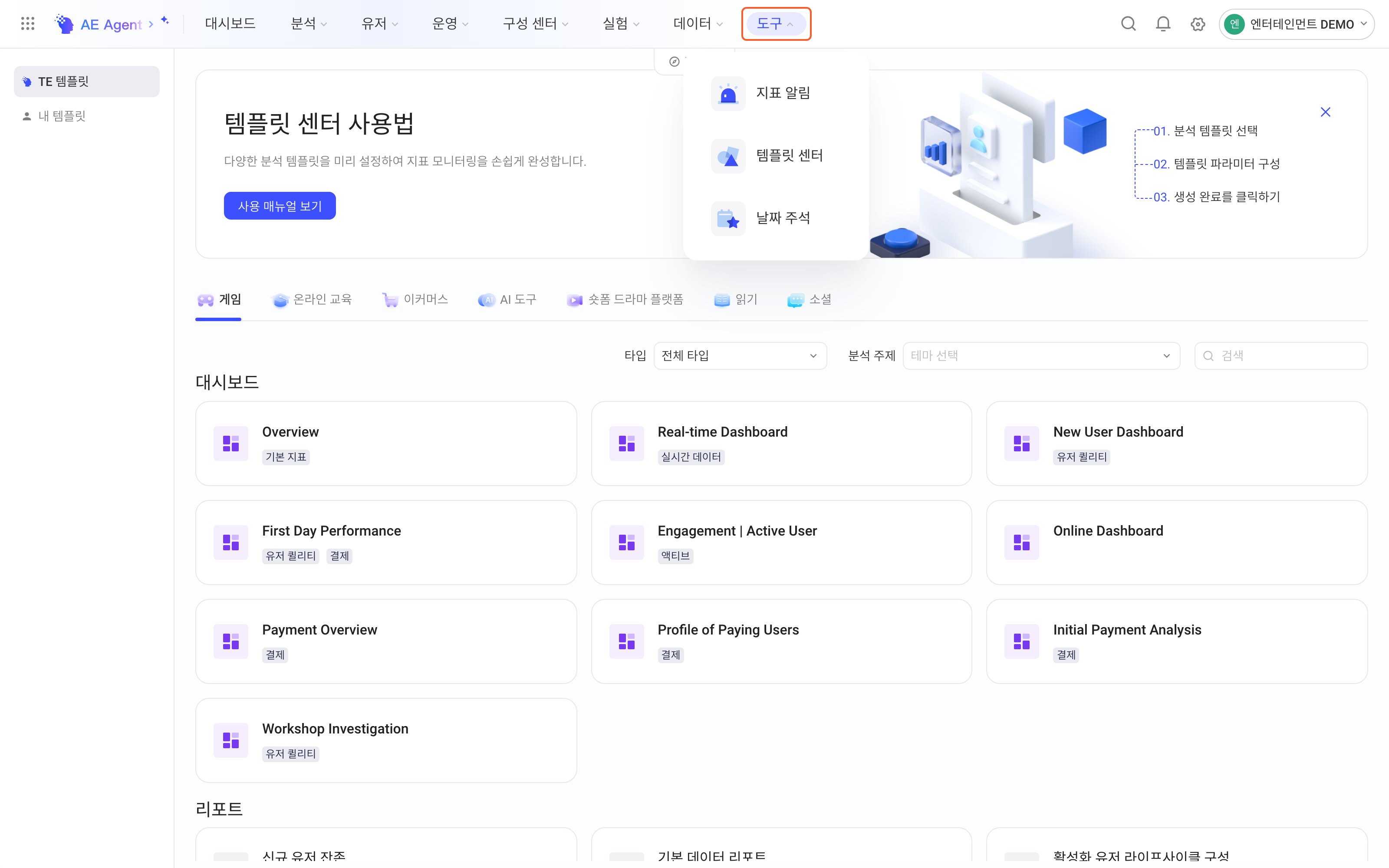Go to 대시보드 in the top nav
The height and width of the screenshot is (868, 1389).
tap(230, 23)
